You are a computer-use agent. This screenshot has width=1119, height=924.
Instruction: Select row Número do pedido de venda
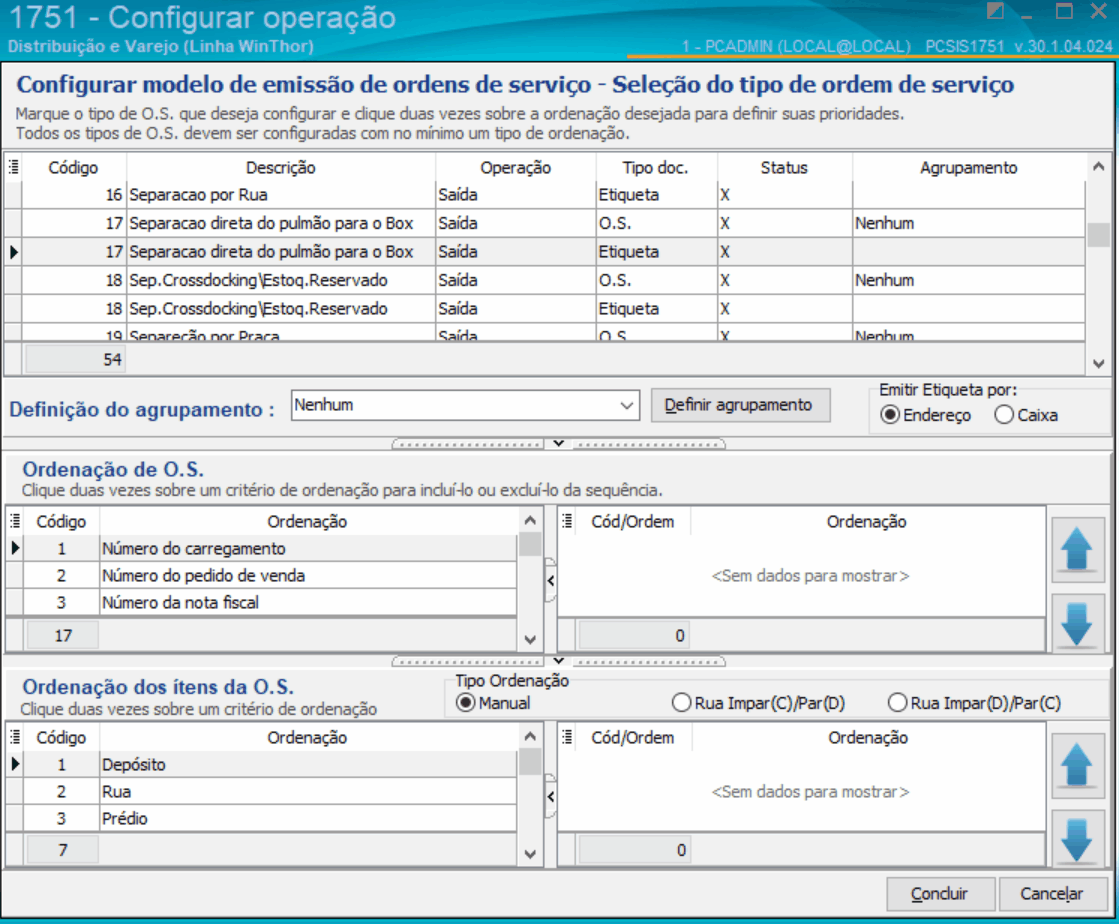coord(269,575)
